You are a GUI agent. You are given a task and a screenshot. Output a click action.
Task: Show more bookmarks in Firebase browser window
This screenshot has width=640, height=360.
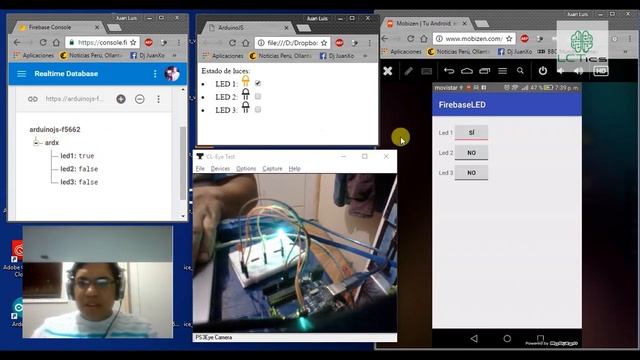[175, 56]
